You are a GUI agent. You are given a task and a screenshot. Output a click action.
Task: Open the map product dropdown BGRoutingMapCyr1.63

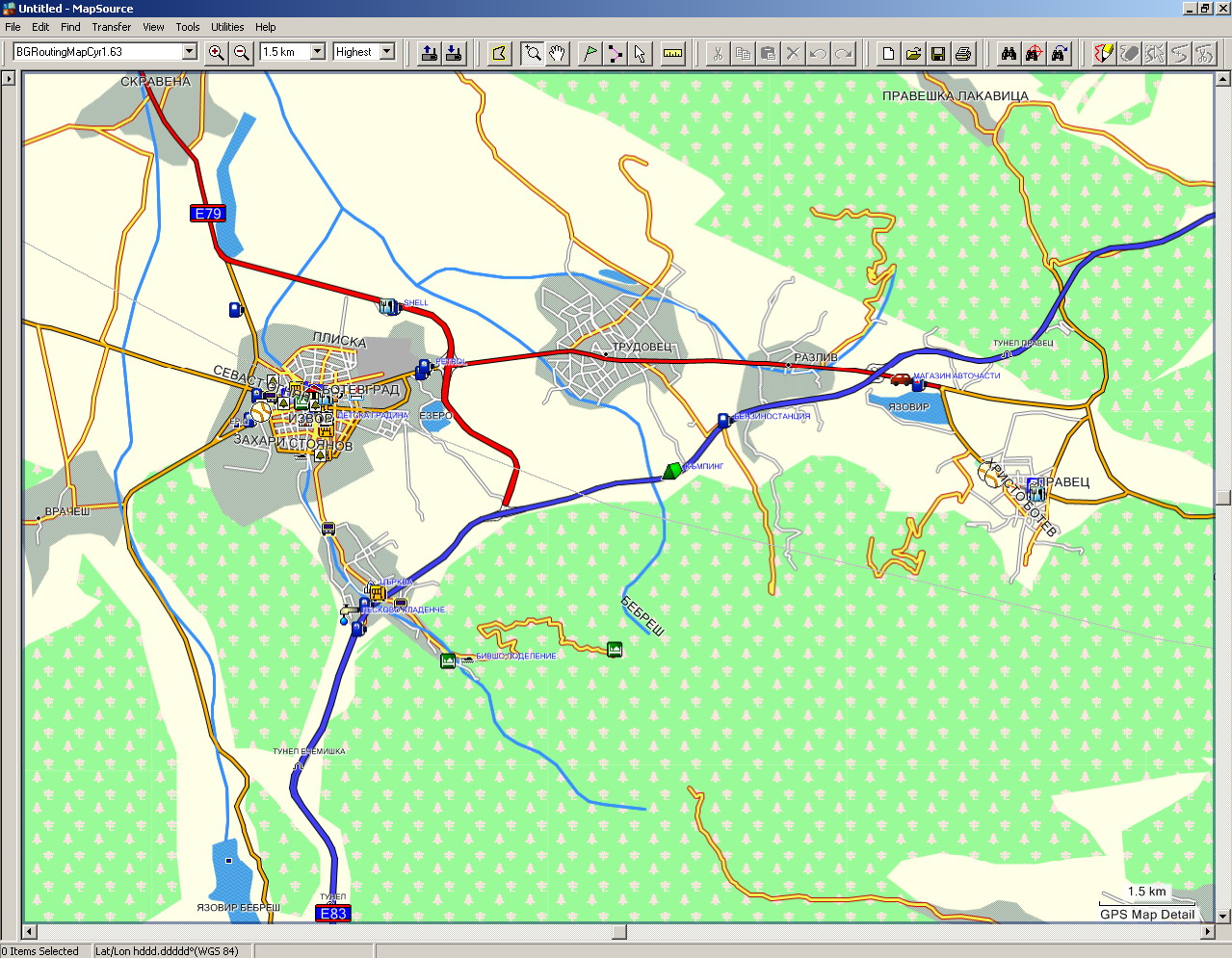coord(190,52)
